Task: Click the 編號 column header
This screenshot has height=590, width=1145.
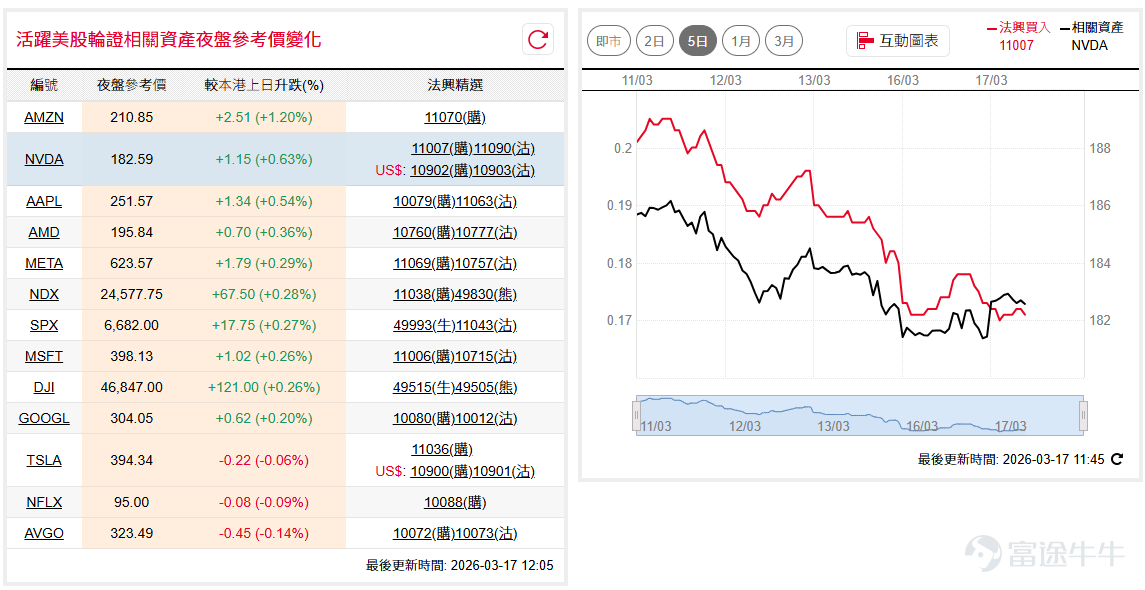Action: pyautogui.click(x=44, y=85)
